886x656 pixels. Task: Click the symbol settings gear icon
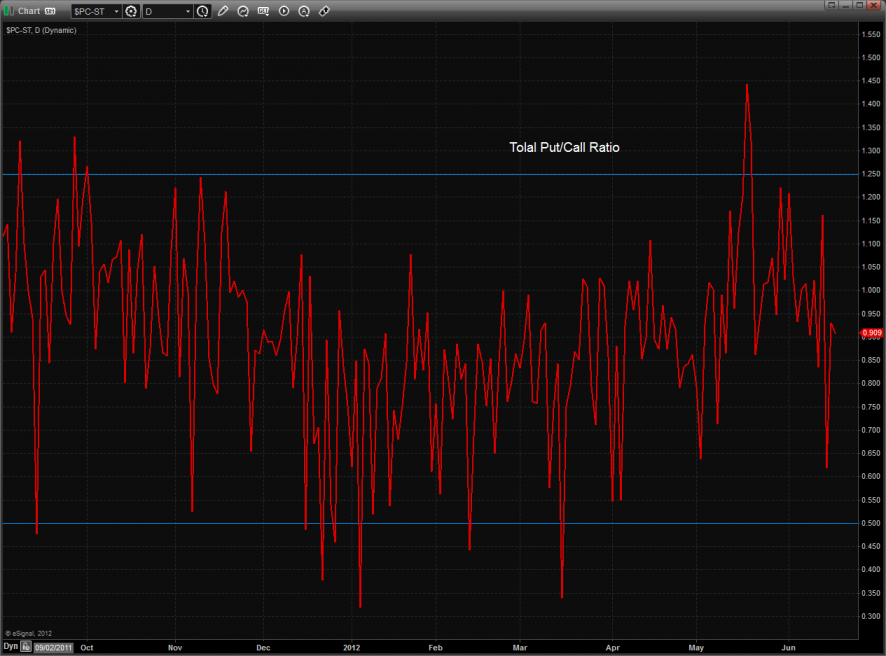(130, 11)
